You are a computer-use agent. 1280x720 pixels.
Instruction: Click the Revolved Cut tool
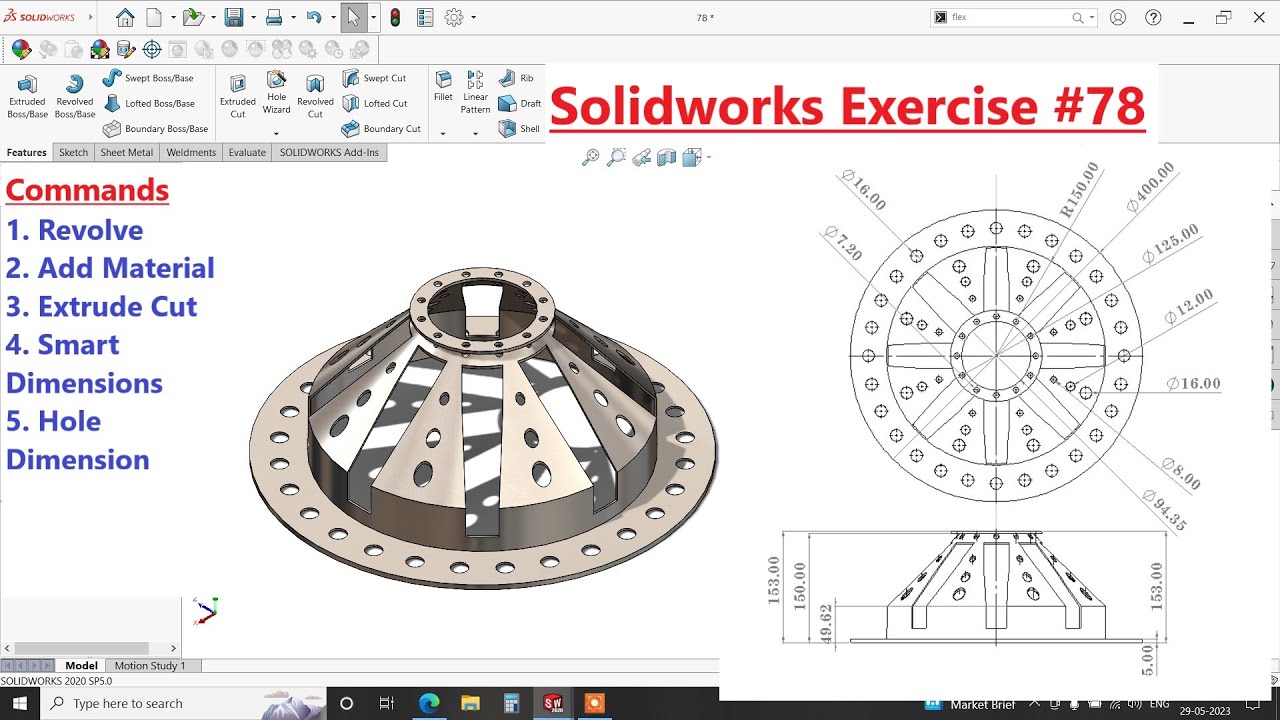click(x=315, y=96)
